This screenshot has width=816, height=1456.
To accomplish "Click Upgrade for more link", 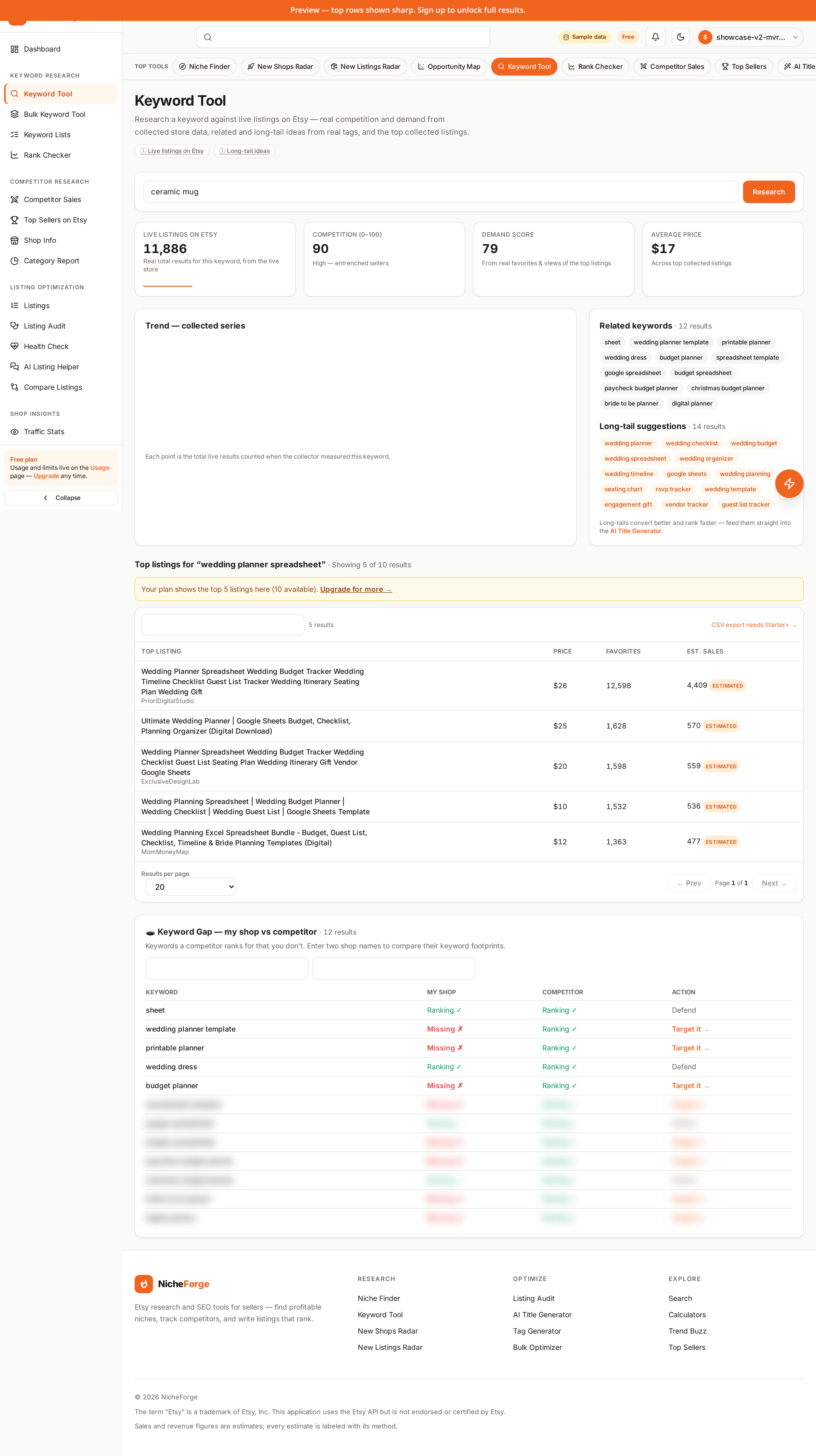I will click(356, 589).
